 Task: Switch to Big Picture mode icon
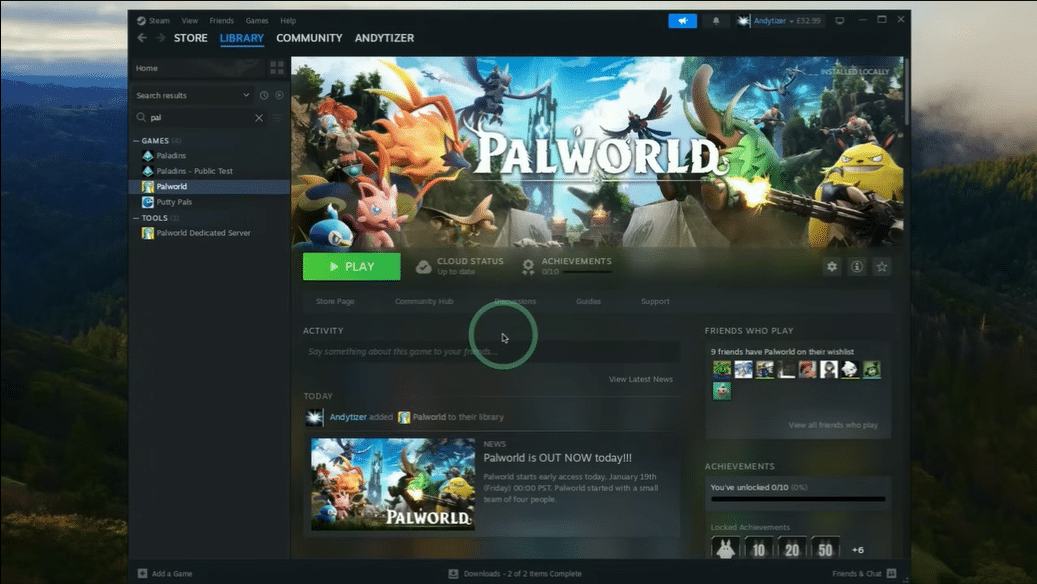tap(840, 21)
